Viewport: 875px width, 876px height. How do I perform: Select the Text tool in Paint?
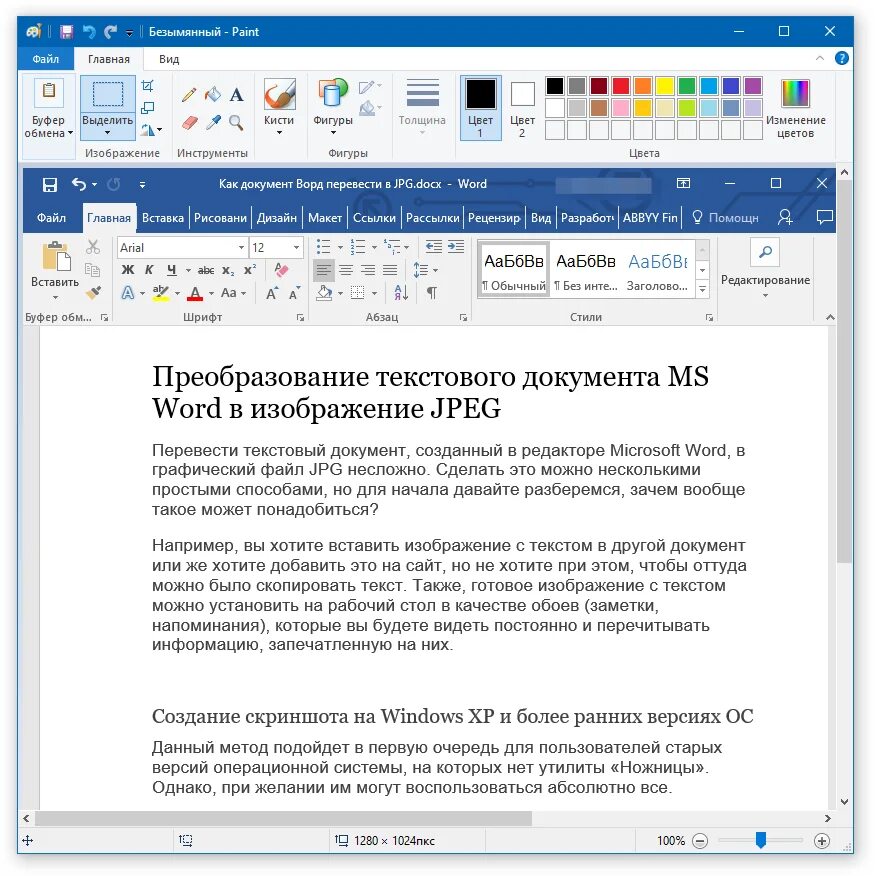[x=236, y=94]
